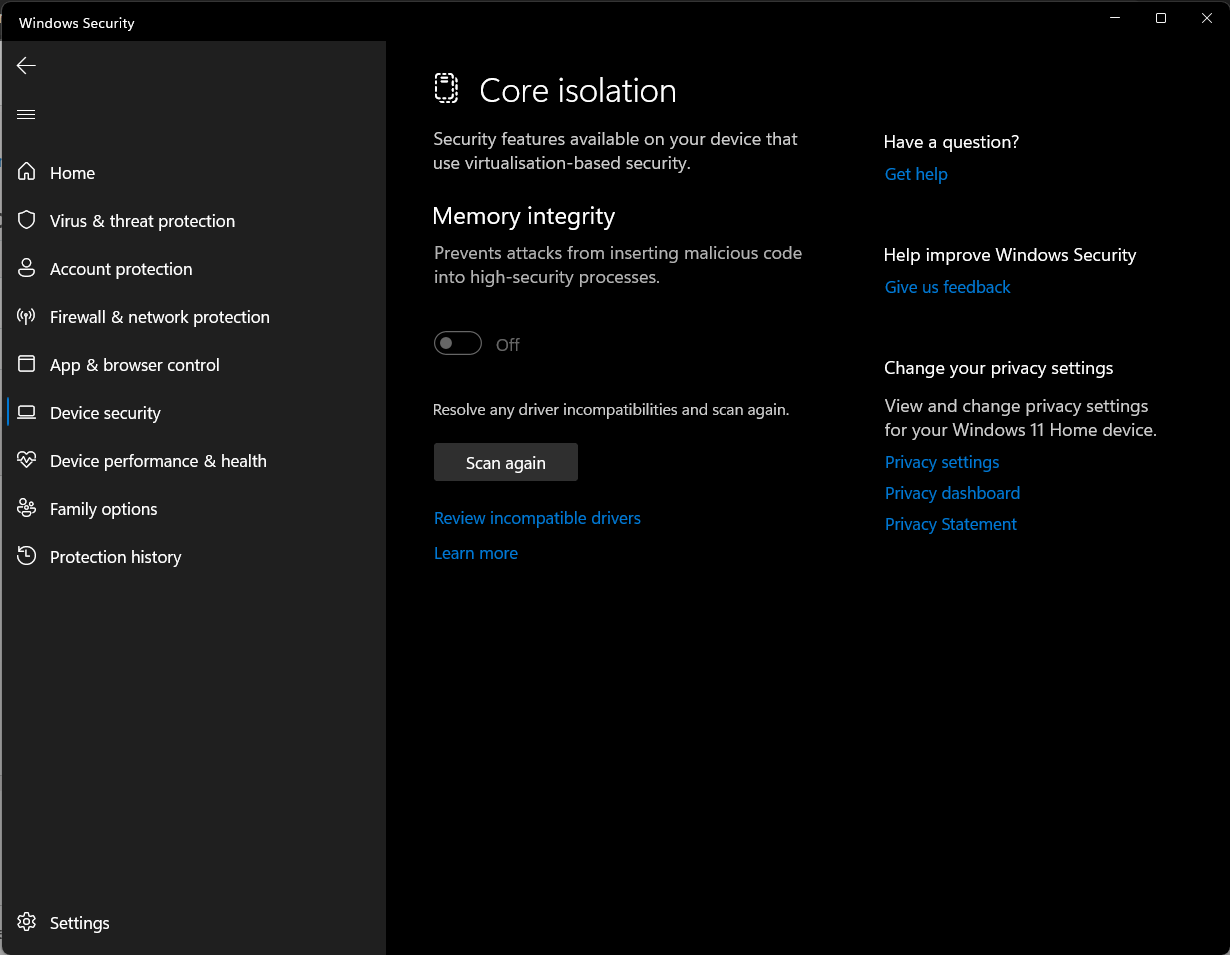The image size is (1230, 955).
Task: Click the Firewall & network protection icon
Action: pyautogui.click(x=26, y=316)
